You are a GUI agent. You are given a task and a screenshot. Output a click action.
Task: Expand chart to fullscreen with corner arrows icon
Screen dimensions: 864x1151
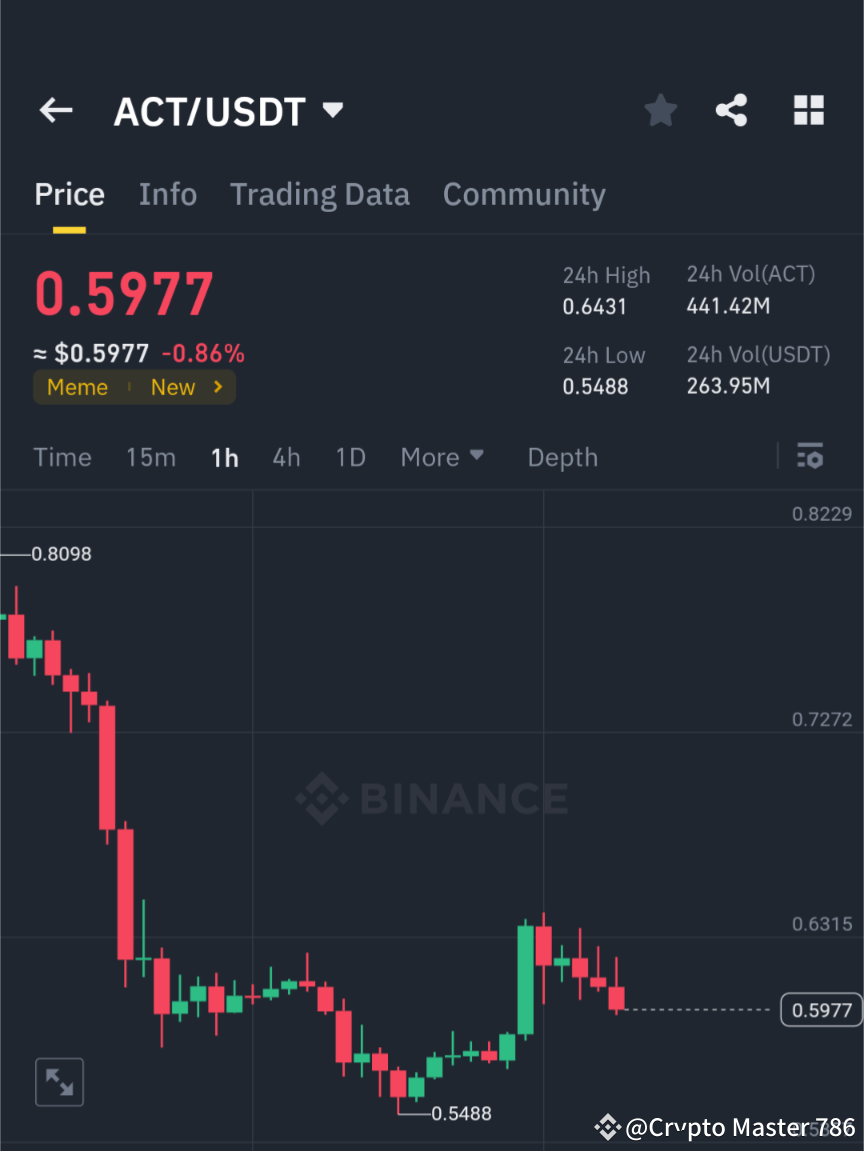(59, 1081)
